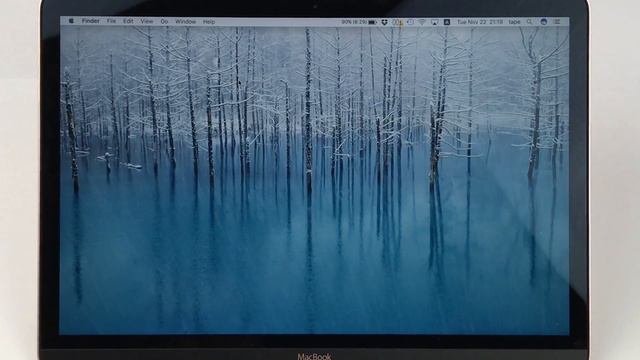Click the date and time in the menu bar

coord(480,22)
